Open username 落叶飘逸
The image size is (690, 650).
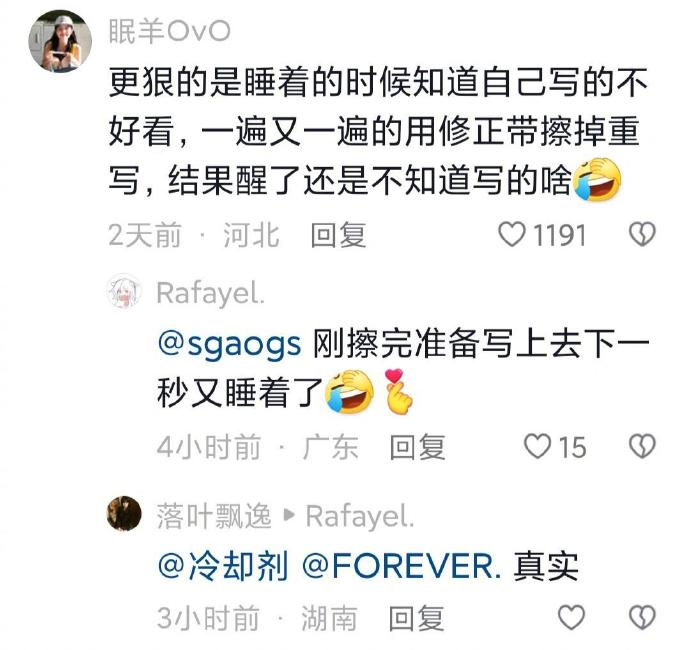click(214, 516)
